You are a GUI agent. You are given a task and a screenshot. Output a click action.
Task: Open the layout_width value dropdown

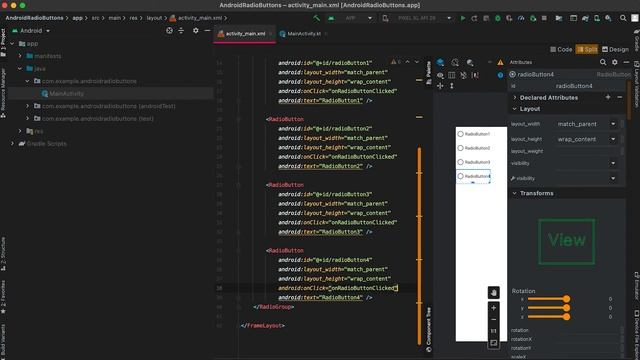pos(613,124)
